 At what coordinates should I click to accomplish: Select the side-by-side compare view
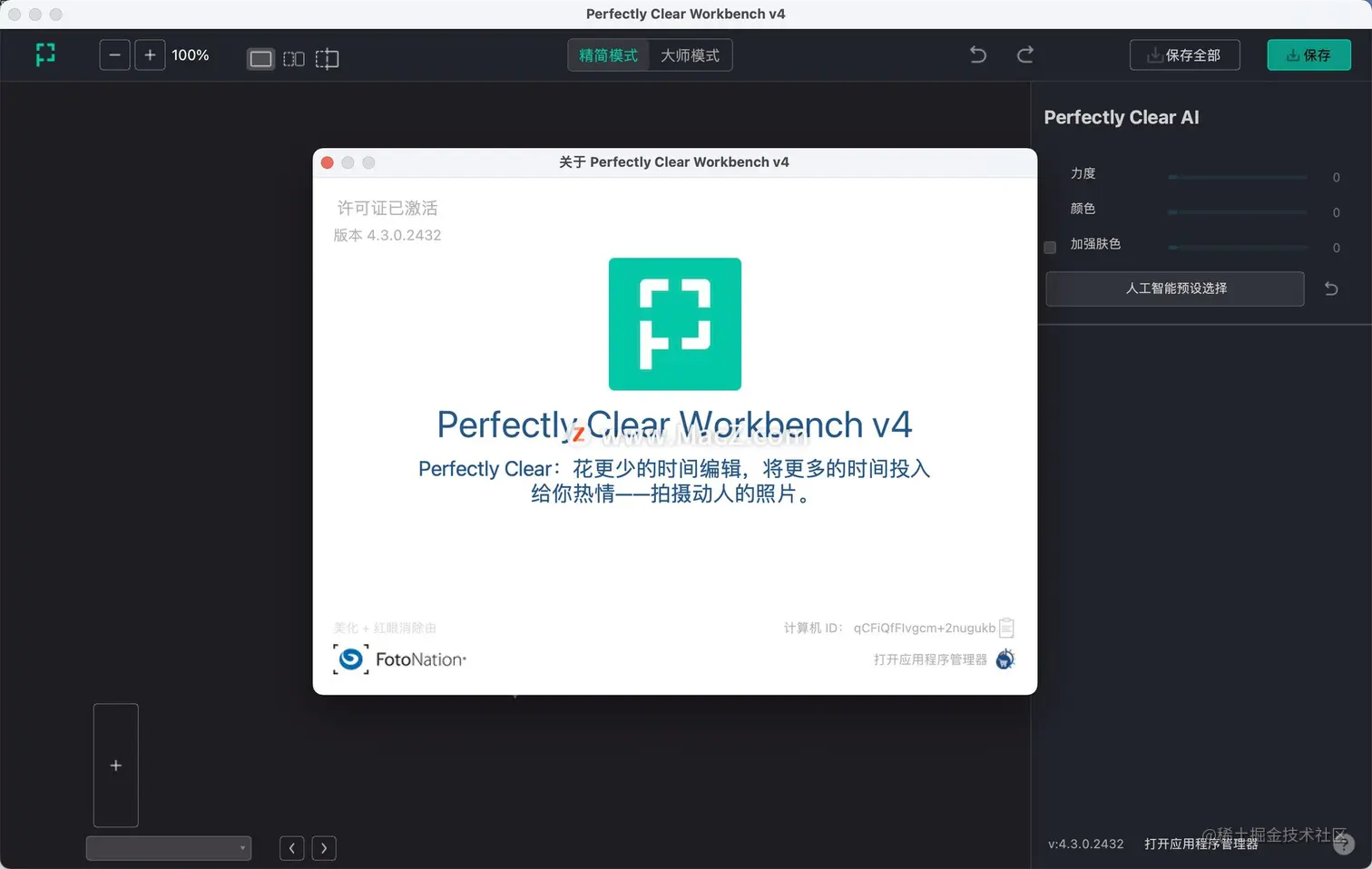[x=294, y=59]
